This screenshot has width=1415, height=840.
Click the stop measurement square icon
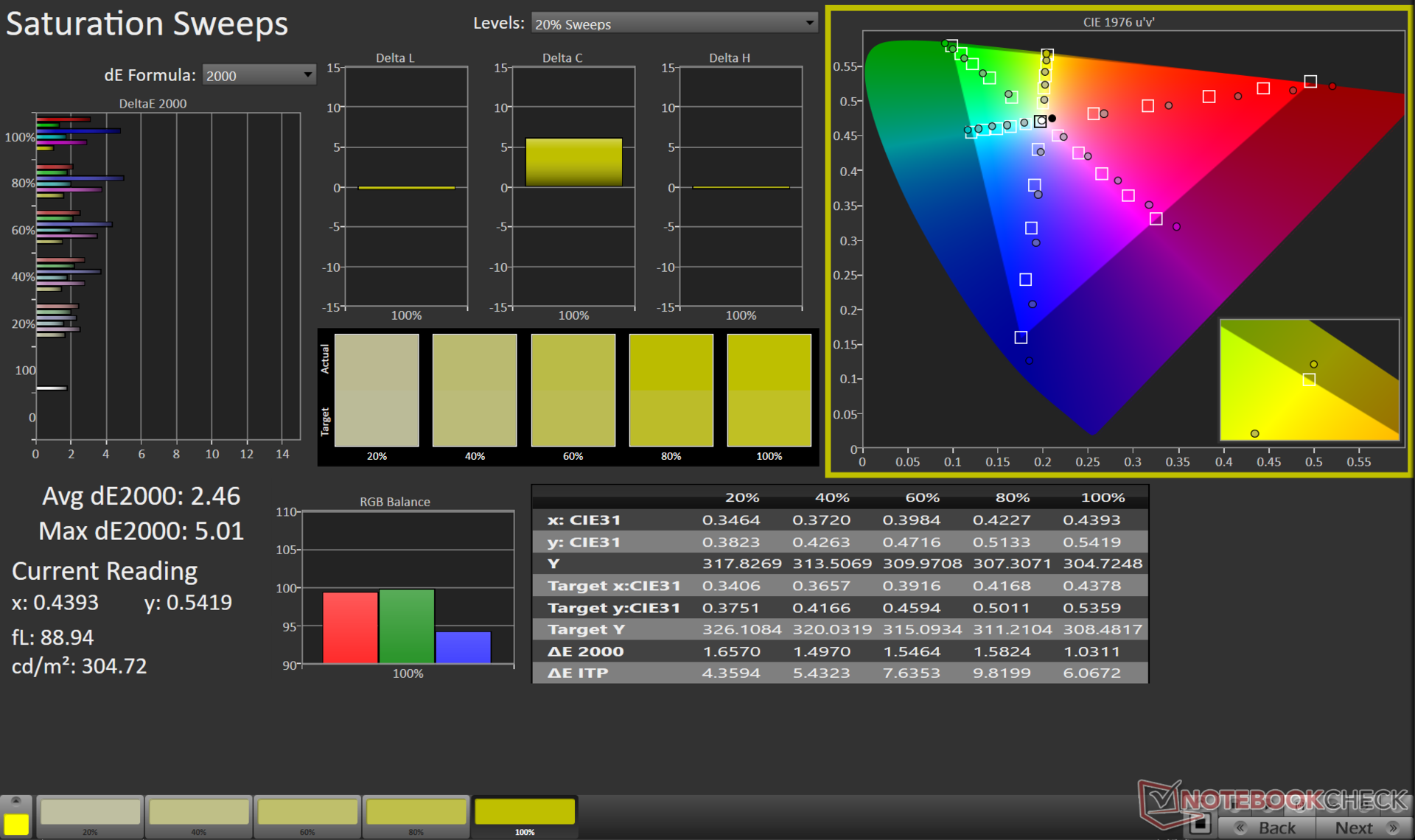(1200, 825)
